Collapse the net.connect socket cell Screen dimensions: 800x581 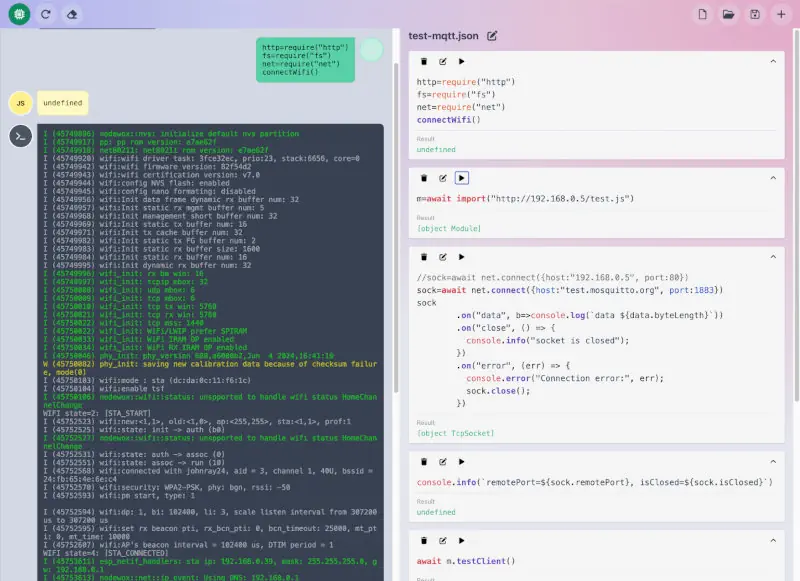(772, 257)
